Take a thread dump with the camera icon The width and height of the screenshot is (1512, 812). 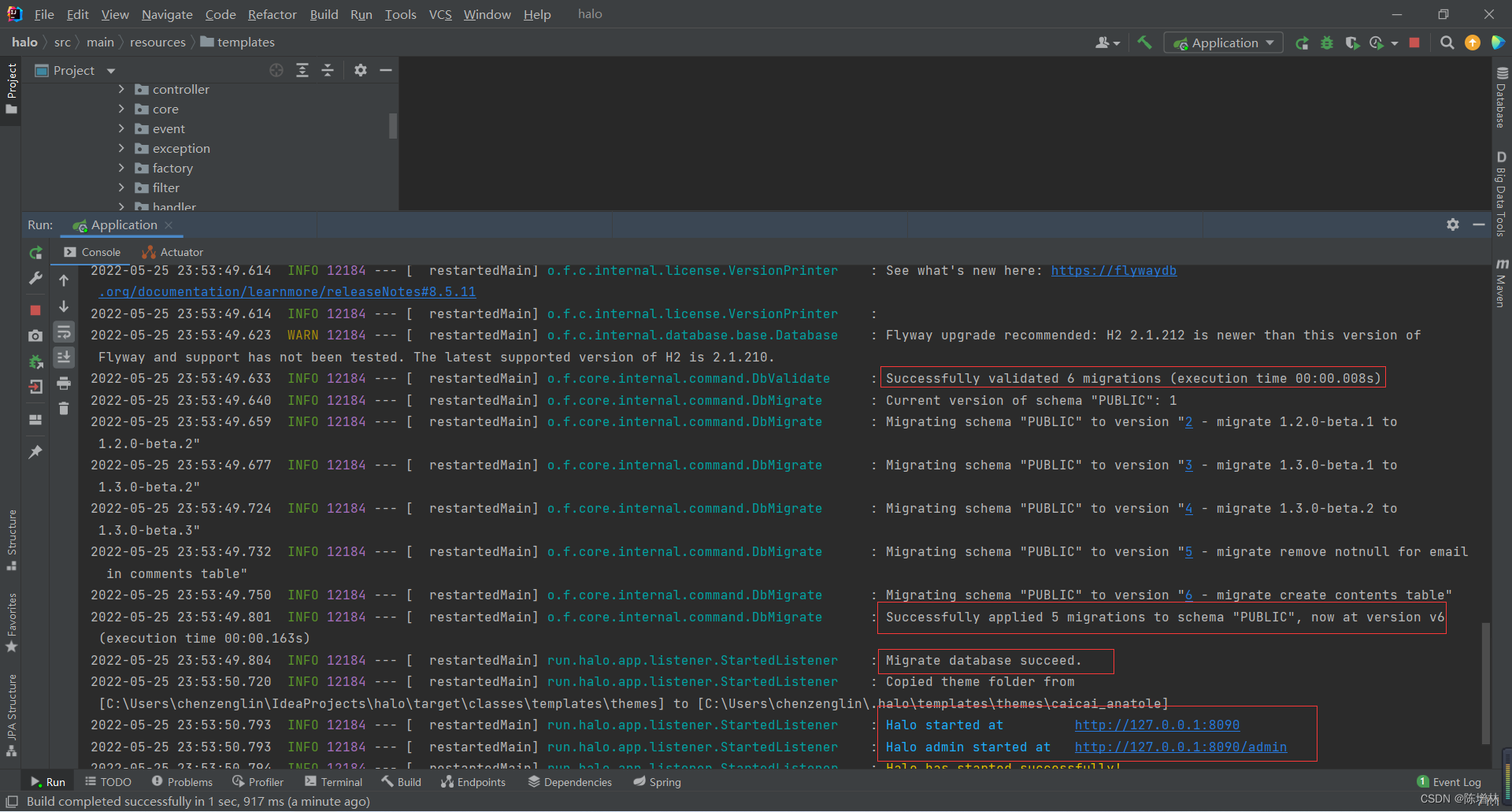pyautogui.click(x=35, y=336)
